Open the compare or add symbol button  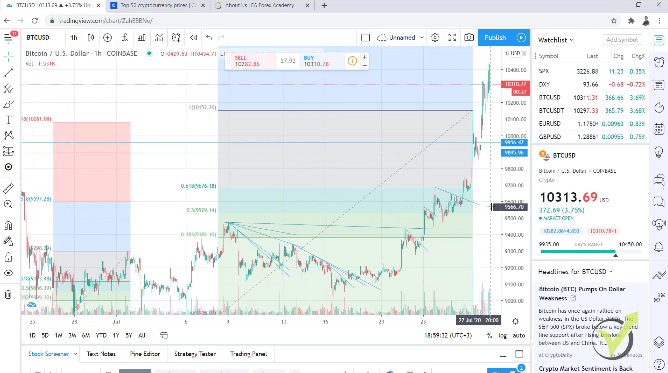pyautogui.click(x=107, y=37)
